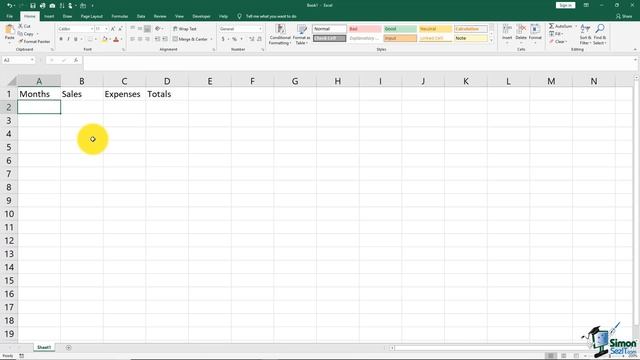Toggle Merge & Center

click(x=190, y=39)
